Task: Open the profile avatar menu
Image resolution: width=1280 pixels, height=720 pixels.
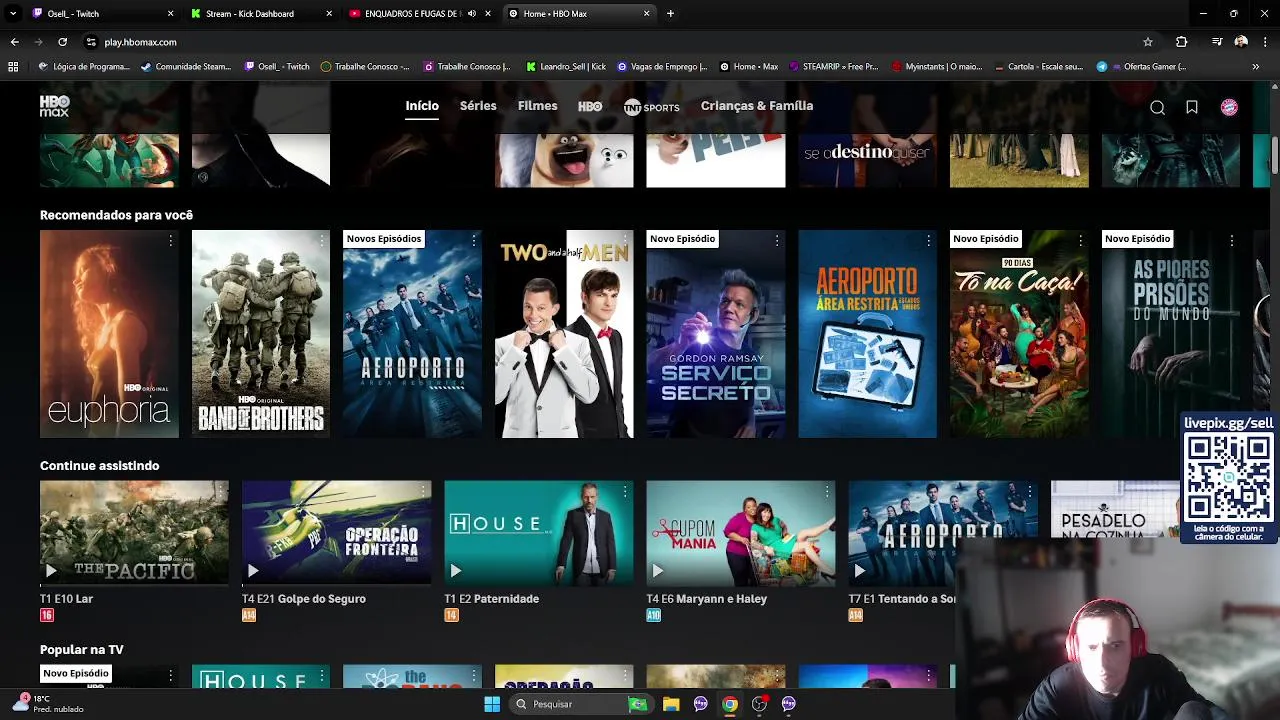Action: [x=1229, y=107]
